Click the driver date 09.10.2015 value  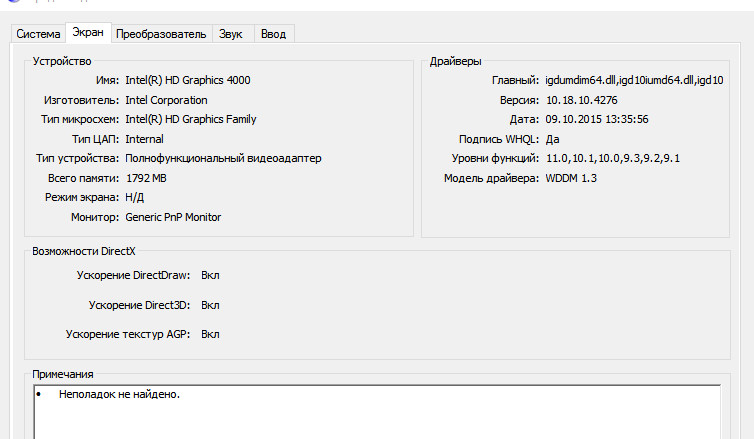point(598,119)
